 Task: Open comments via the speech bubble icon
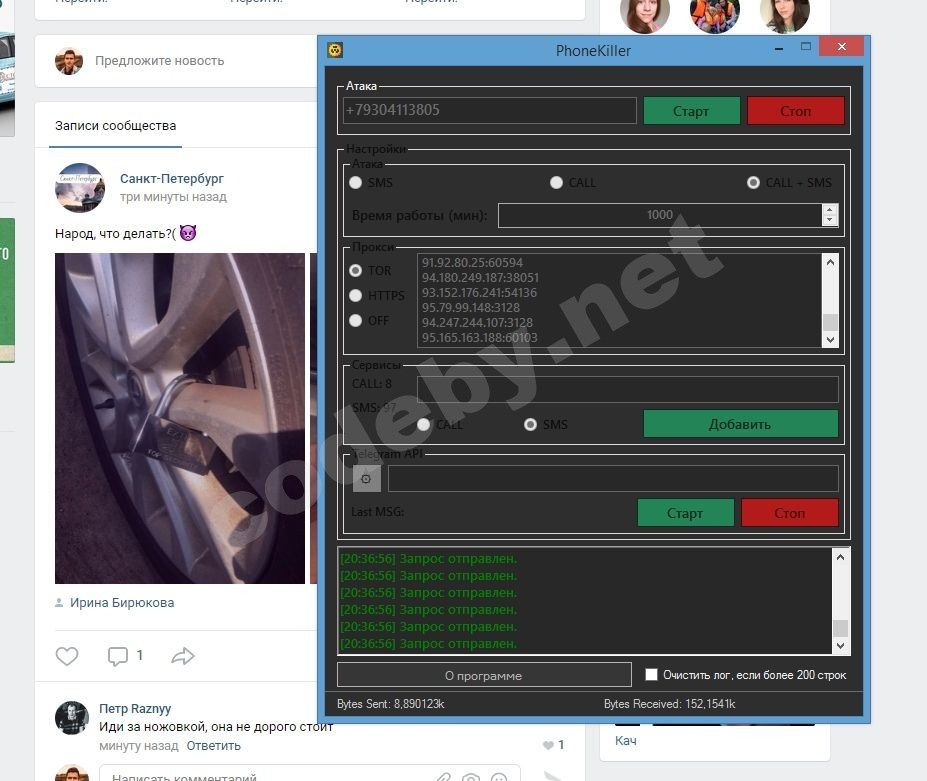click(118, 656)
